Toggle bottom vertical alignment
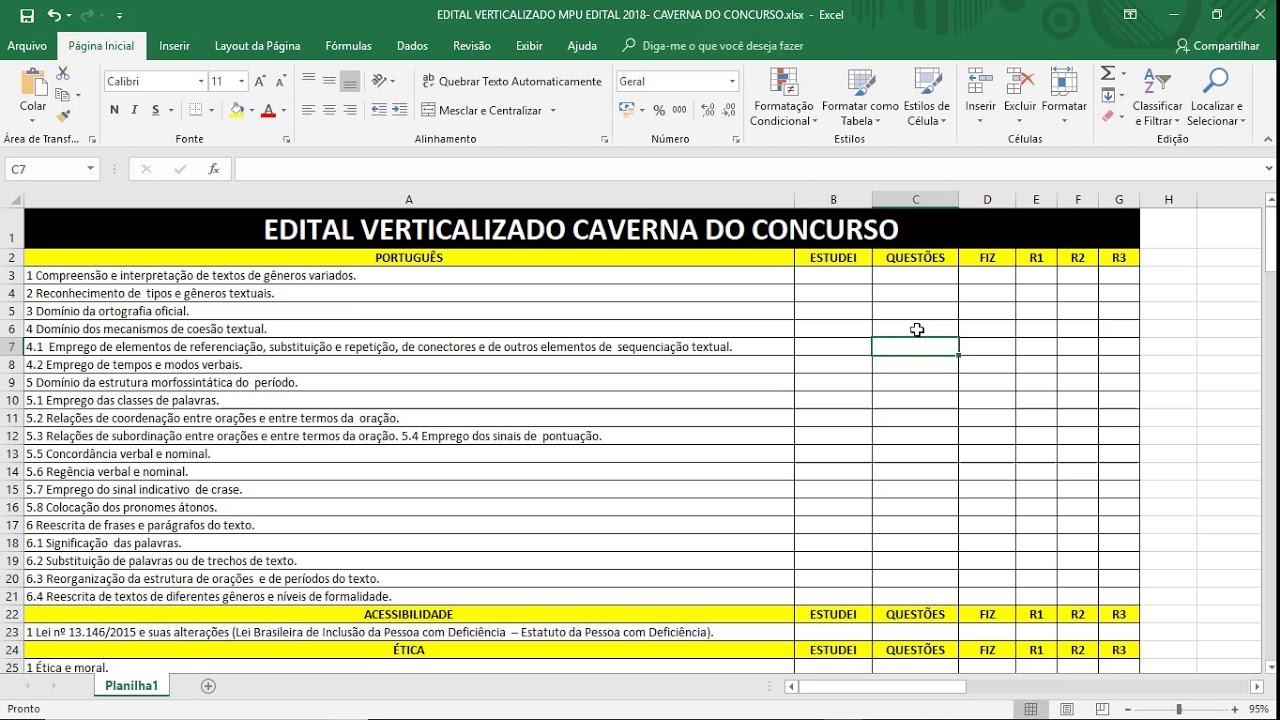Screen dimensions: 1280x720 coord(350,81)
